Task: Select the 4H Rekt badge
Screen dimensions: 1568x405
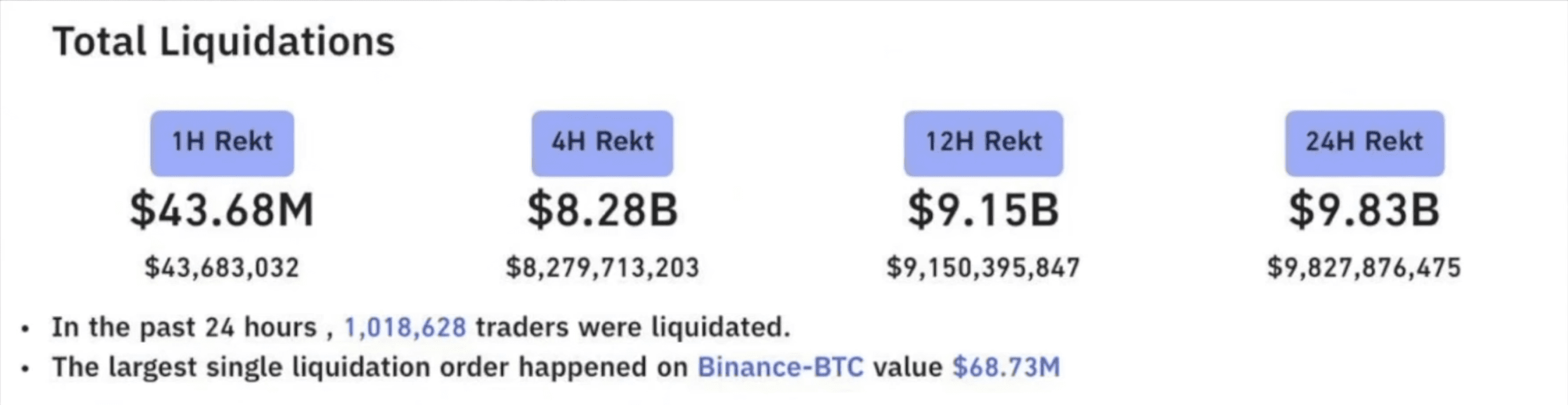Action: pyautogui.click(x=602, y=143)
